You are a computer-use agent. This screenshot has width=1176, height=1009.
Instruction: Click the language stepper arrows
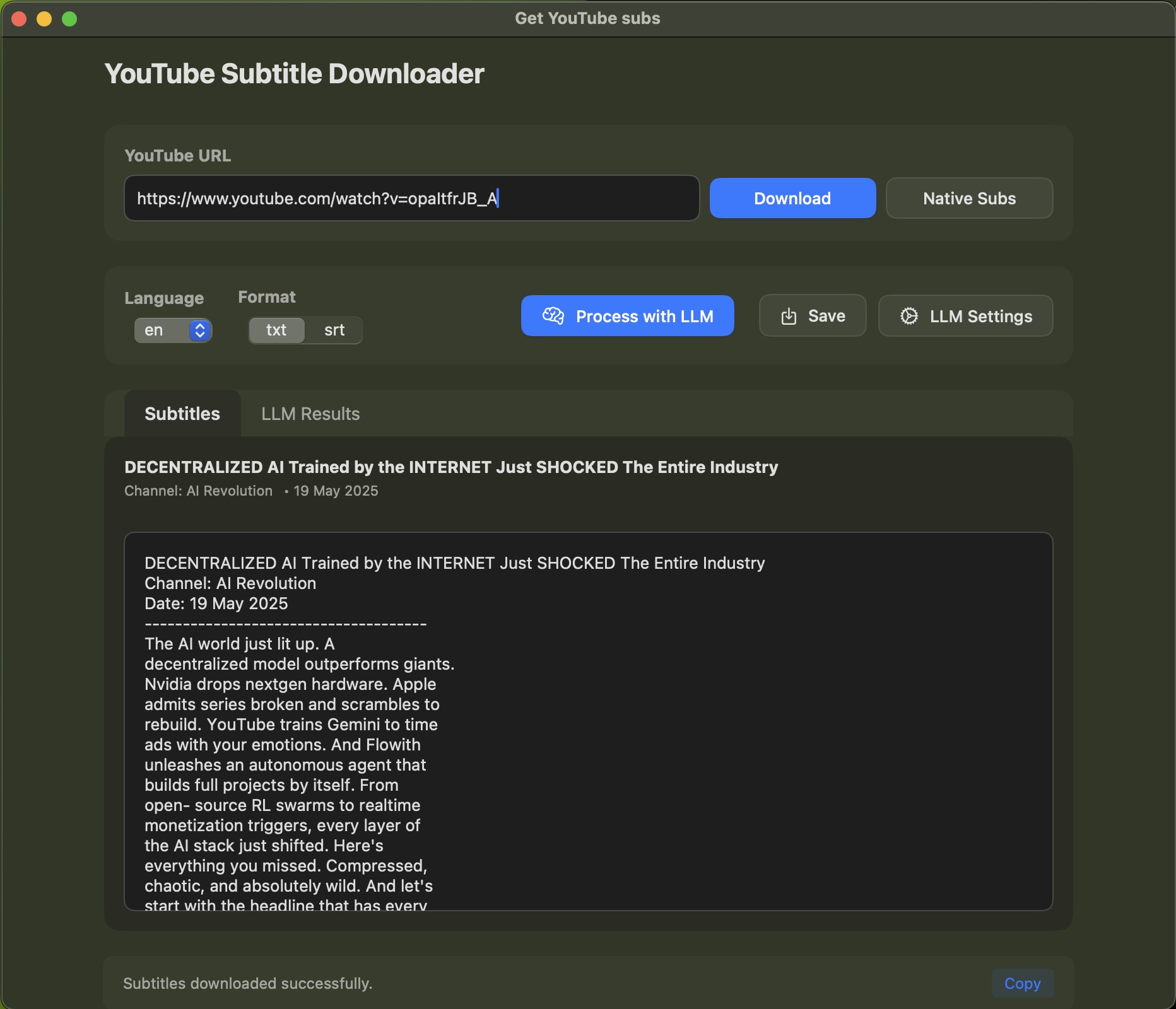[x=199, y=330]
